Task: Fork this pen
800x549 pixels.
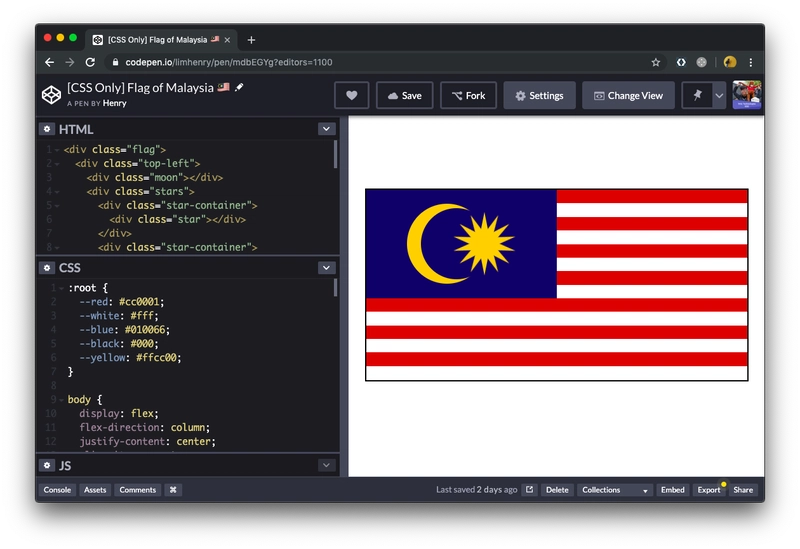Action: 468,95
